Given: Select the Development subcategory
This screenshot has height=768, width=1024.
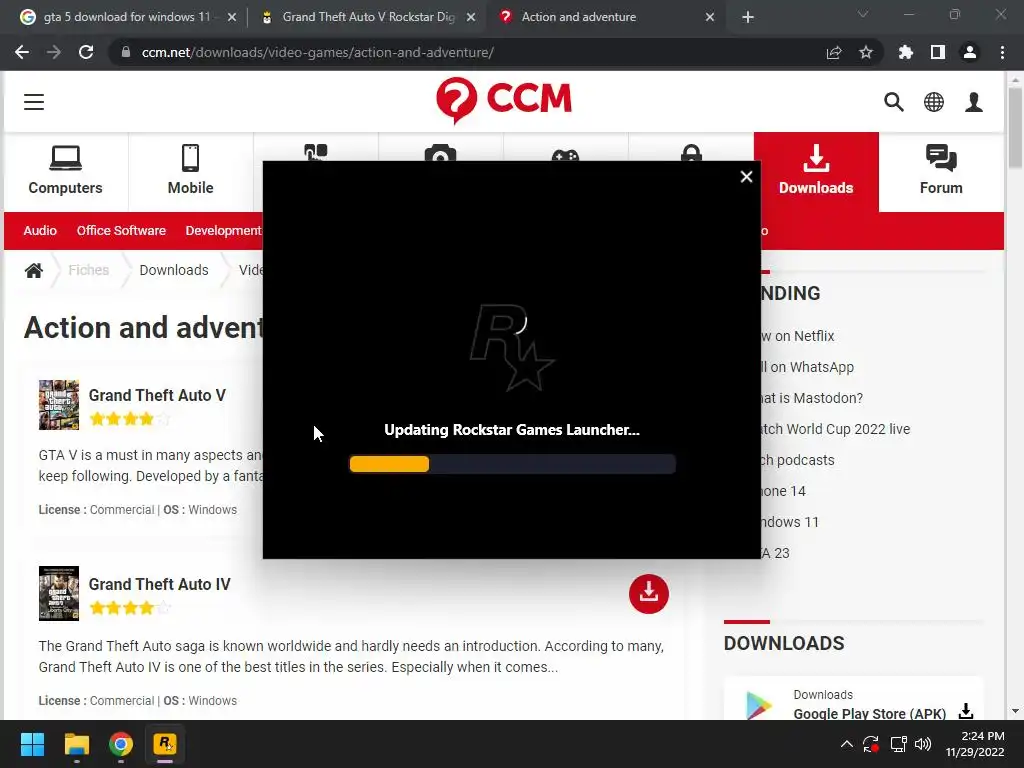Looking at the screenshot, I should [x=223, y=231].
